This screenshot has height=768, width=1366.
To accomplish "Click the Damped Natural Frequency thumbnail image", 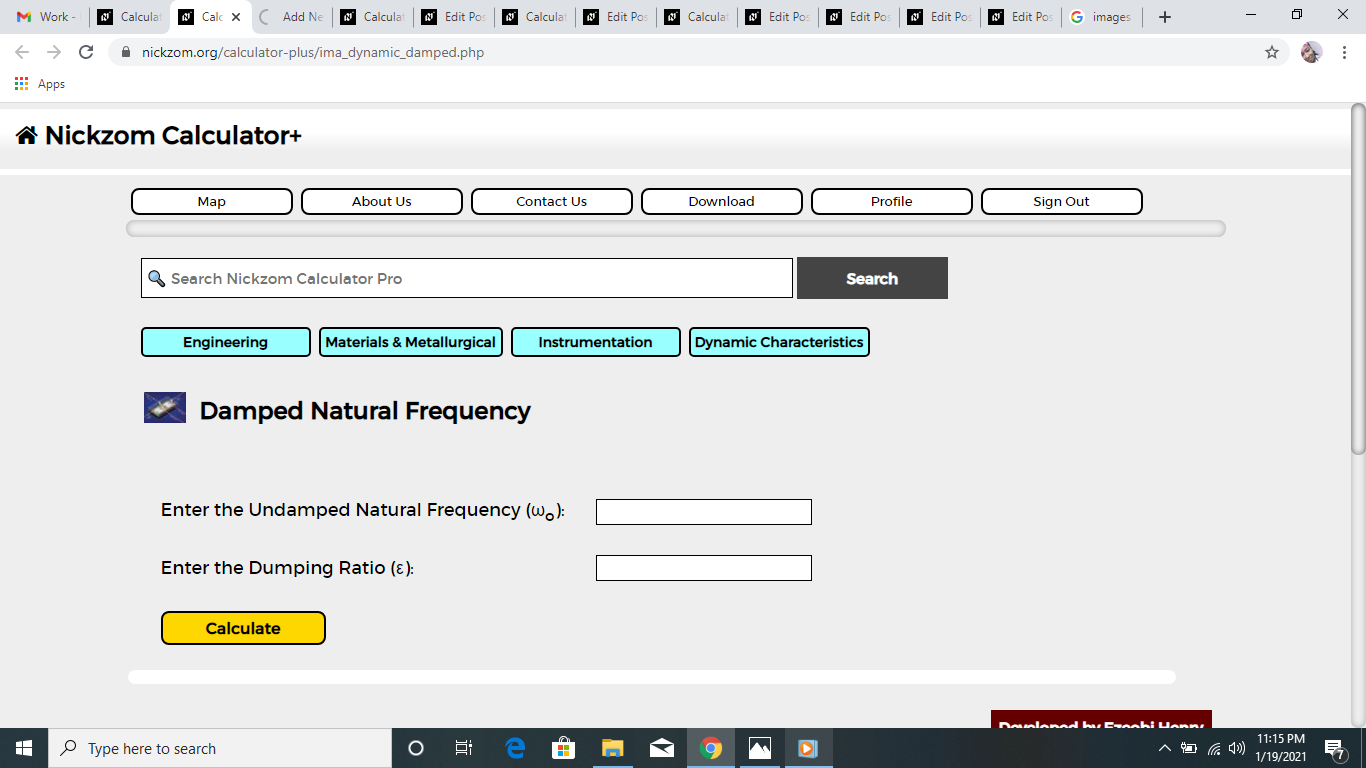I will click(165, 408).
